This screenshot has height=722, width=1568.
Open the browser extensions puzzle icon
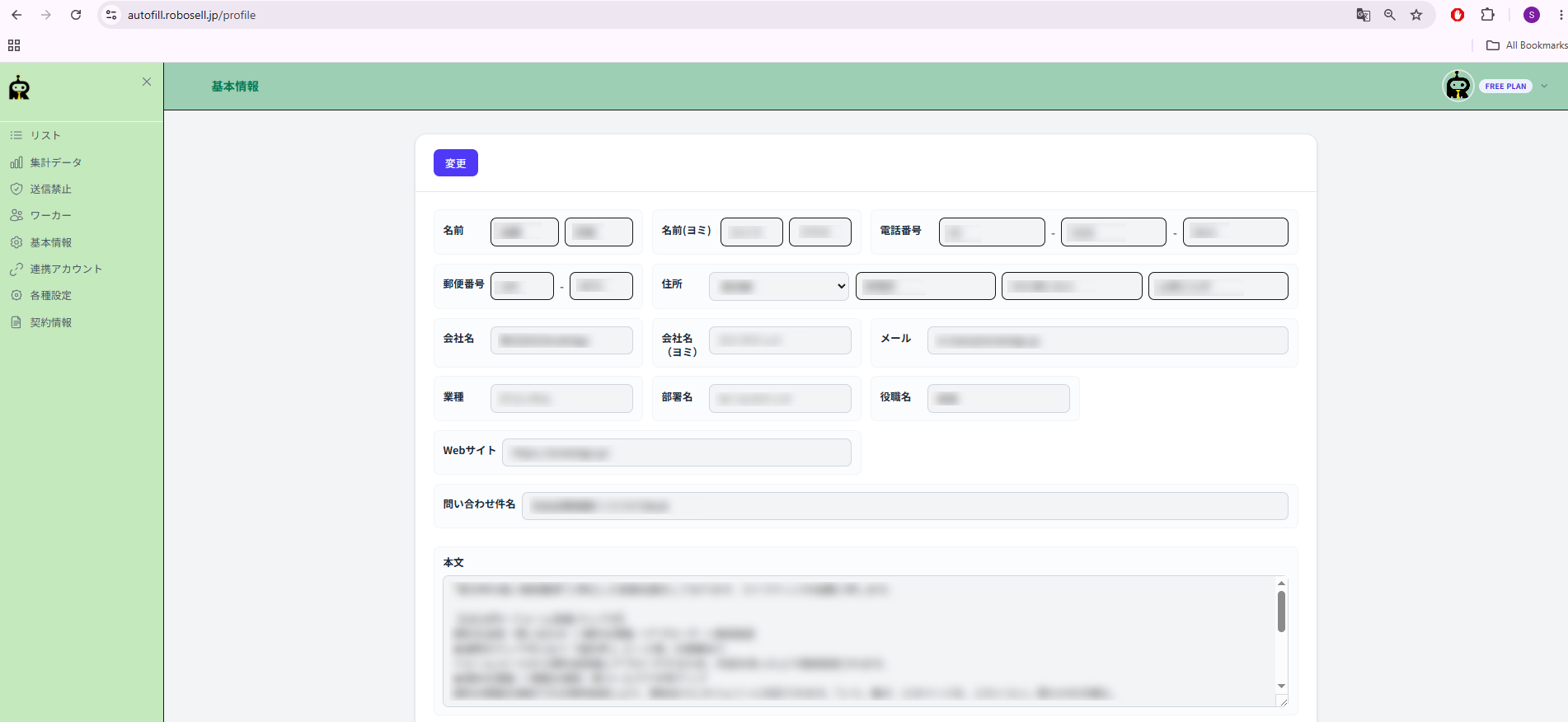point(1488,15)
